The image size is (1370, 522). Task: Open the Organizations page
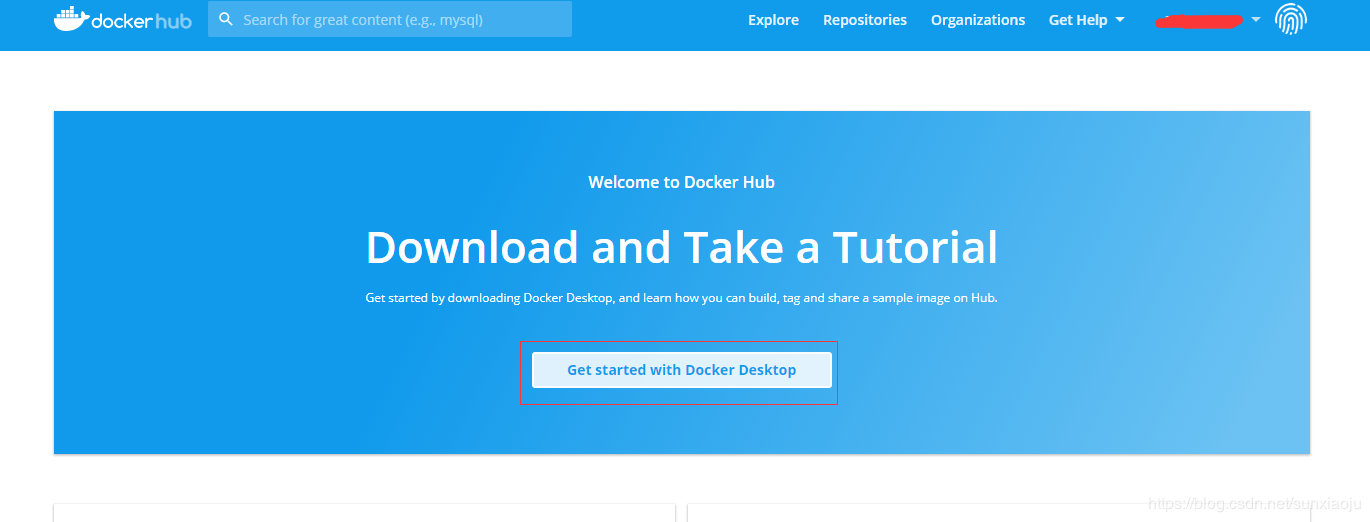point(978,20)
